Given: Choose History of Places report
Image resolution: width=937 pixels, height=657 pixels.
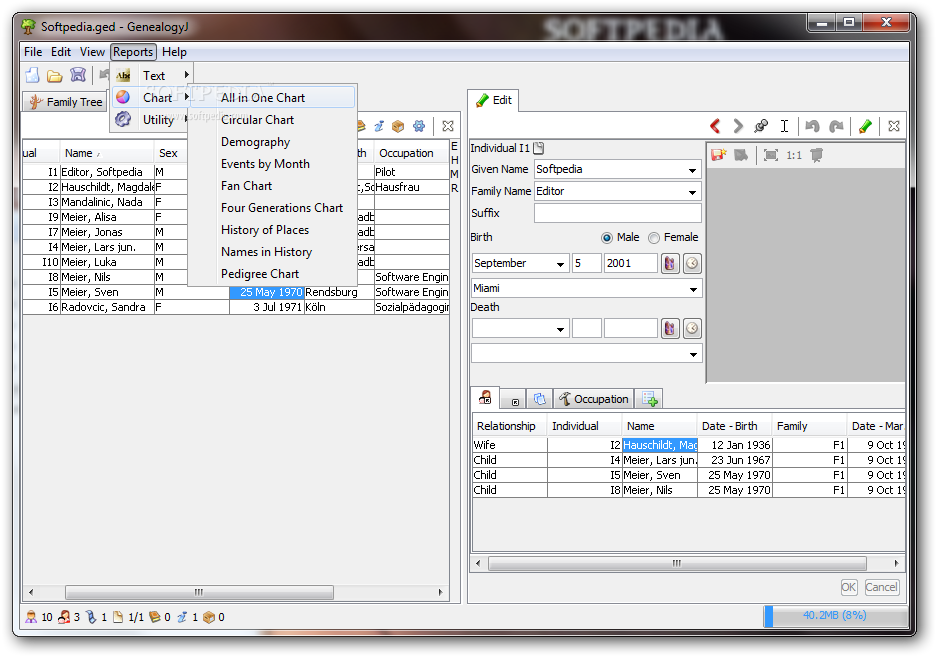Looking at the screenshot, I should (x=272, y=230).
